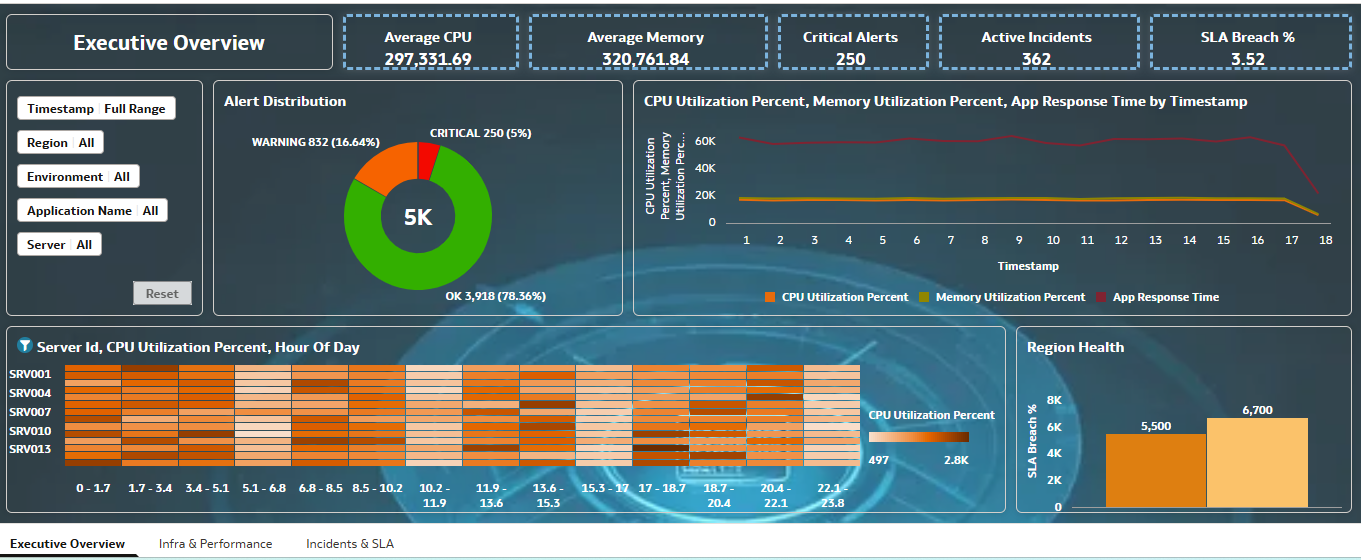
Task: Switch to the Infra & Performance tab
Action: tap(215, 543)
